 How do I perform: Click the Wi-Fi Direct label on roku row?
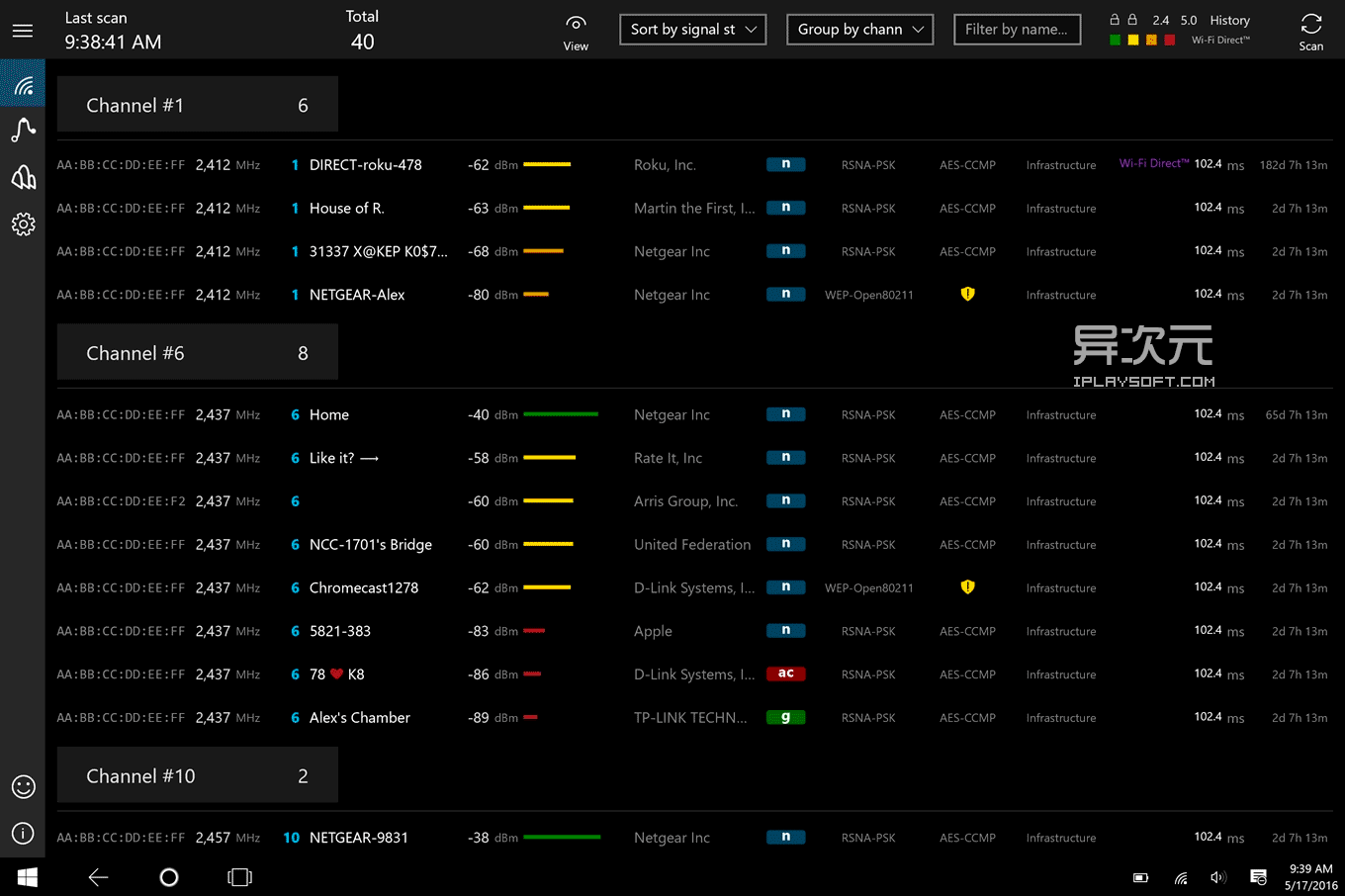[x=1154, y=163]
